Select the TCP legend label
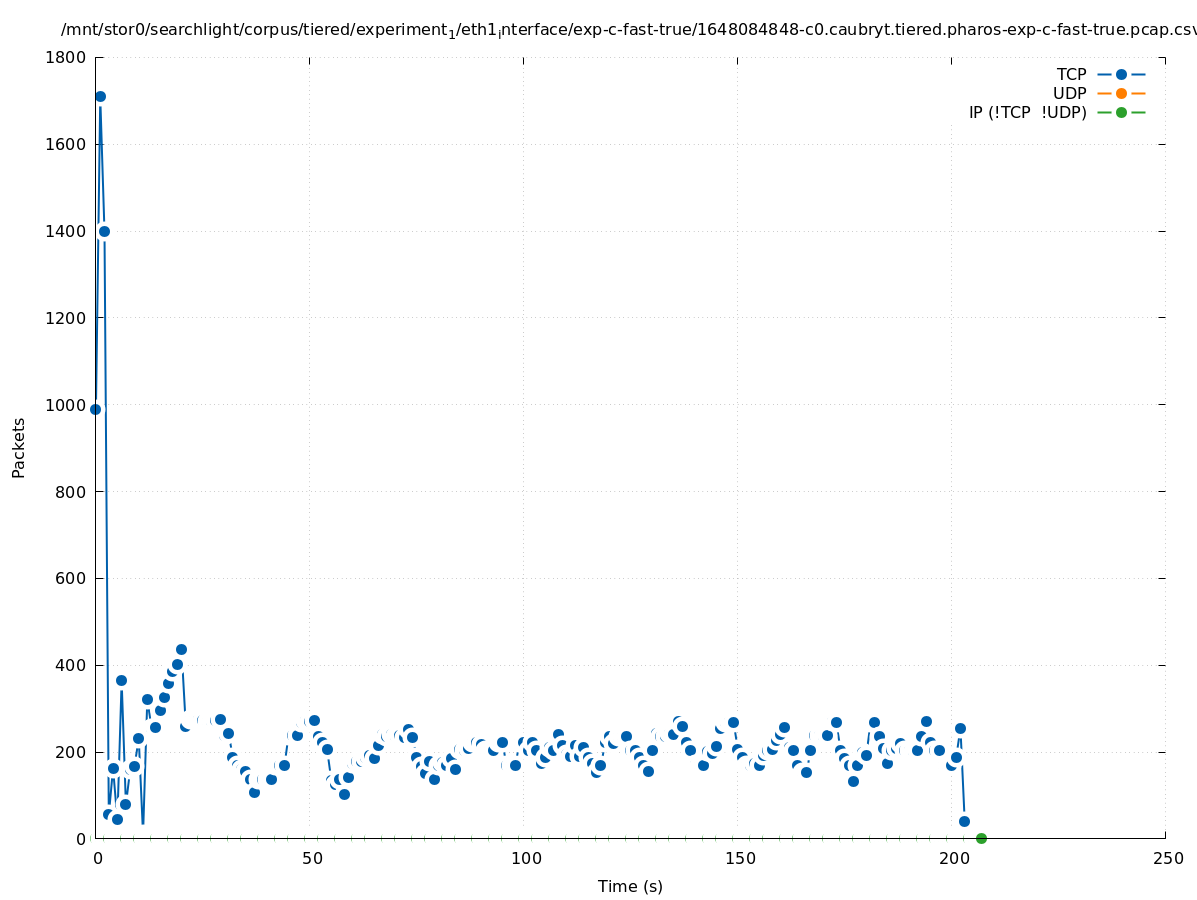This screenshot has width=1197, height=900. point(1071,75)
